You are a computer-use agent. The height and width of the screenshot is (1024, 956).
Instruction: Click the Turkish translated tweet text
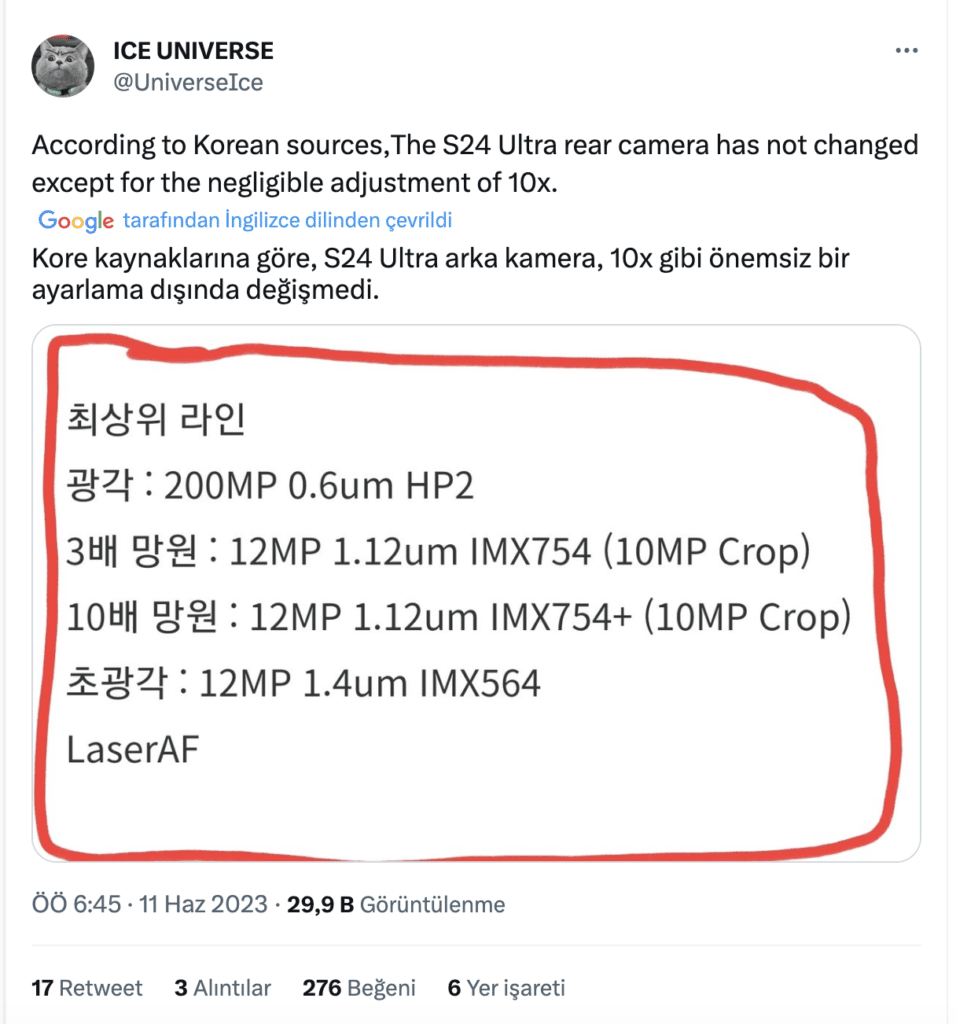pos(440,275)
